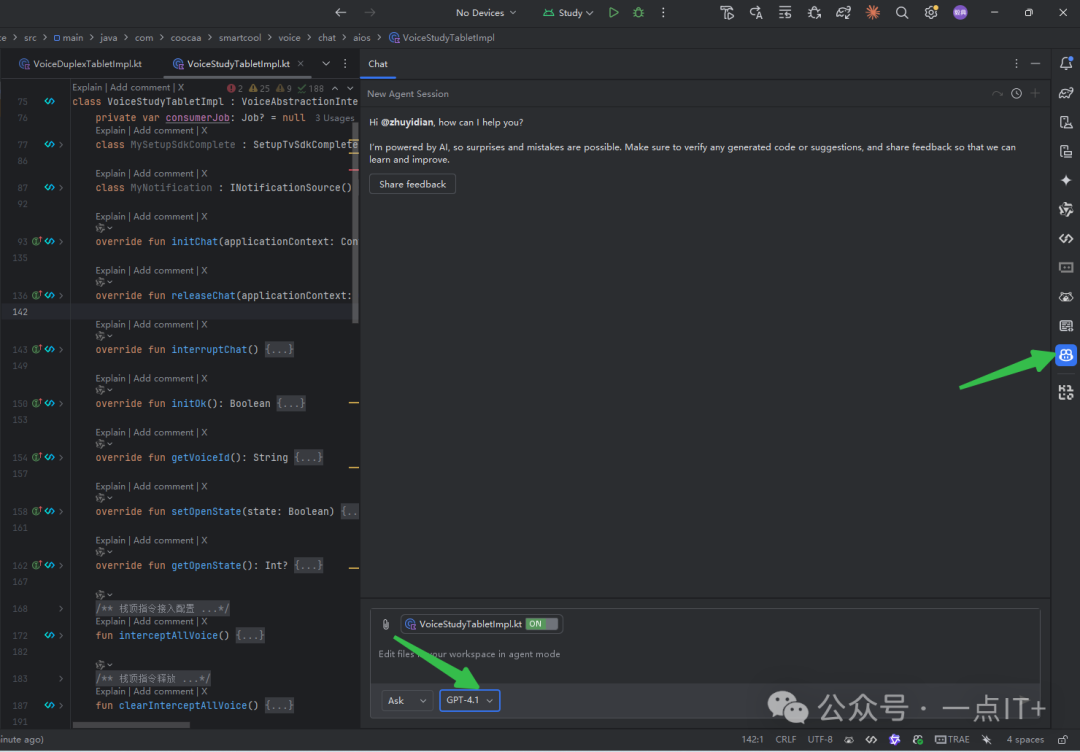Open the Gemini sparkle tool window icon

[x=1066, y=180]
